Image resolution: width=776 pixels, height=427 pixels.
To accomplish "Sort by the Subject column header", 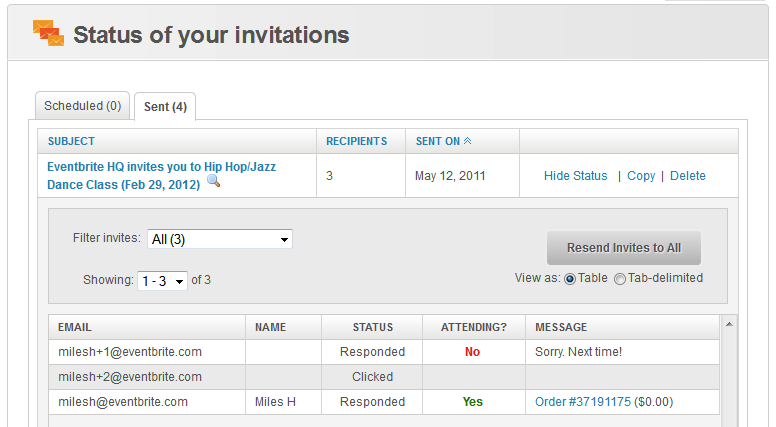I will pyautogui.click(x=71, y=141).
